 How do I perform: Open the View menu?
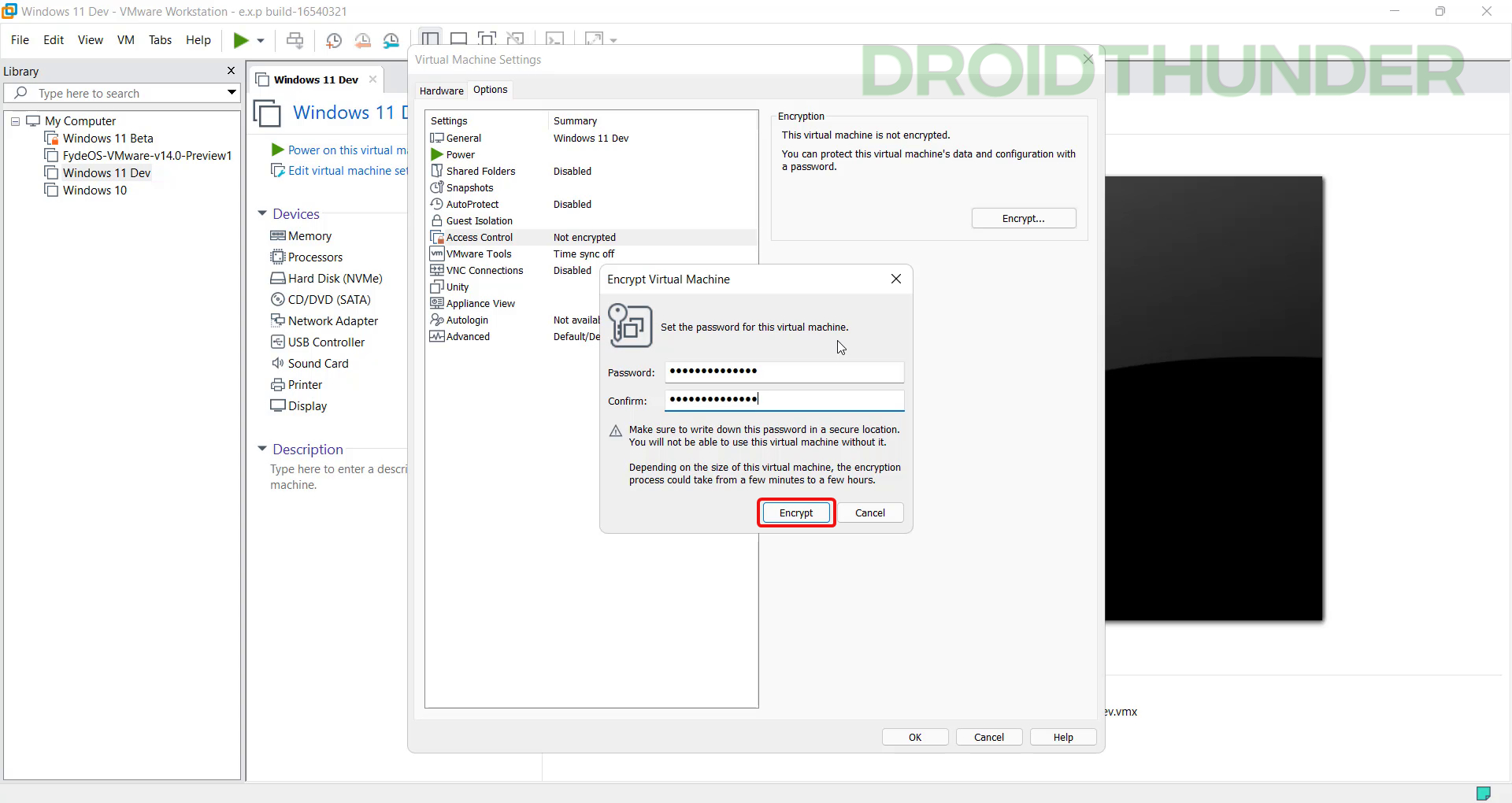click(91, 40)
